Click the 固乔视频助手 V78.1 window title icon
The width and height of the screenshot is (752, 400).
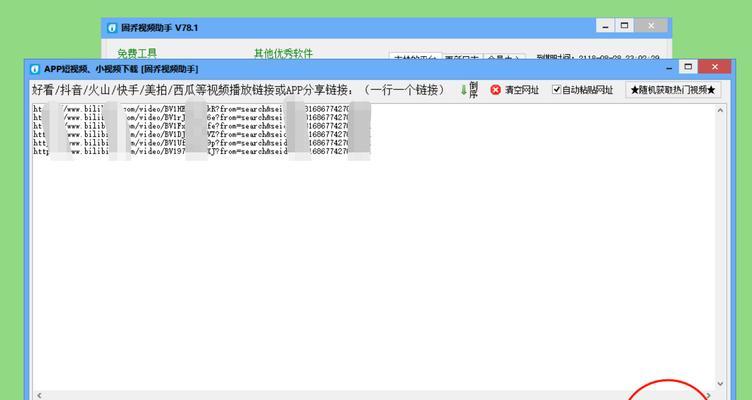(112, 28)
